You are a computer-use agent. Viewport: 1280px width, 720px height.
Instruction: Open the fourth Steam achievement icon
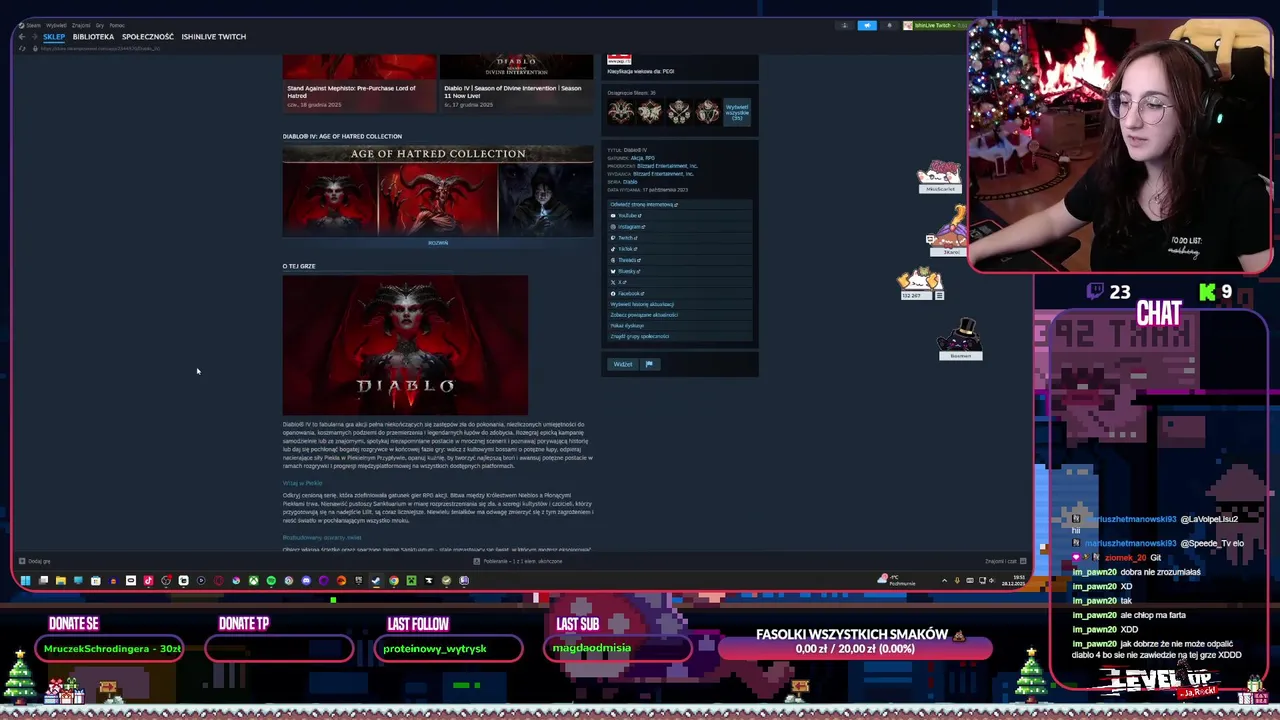coord(708,111)
